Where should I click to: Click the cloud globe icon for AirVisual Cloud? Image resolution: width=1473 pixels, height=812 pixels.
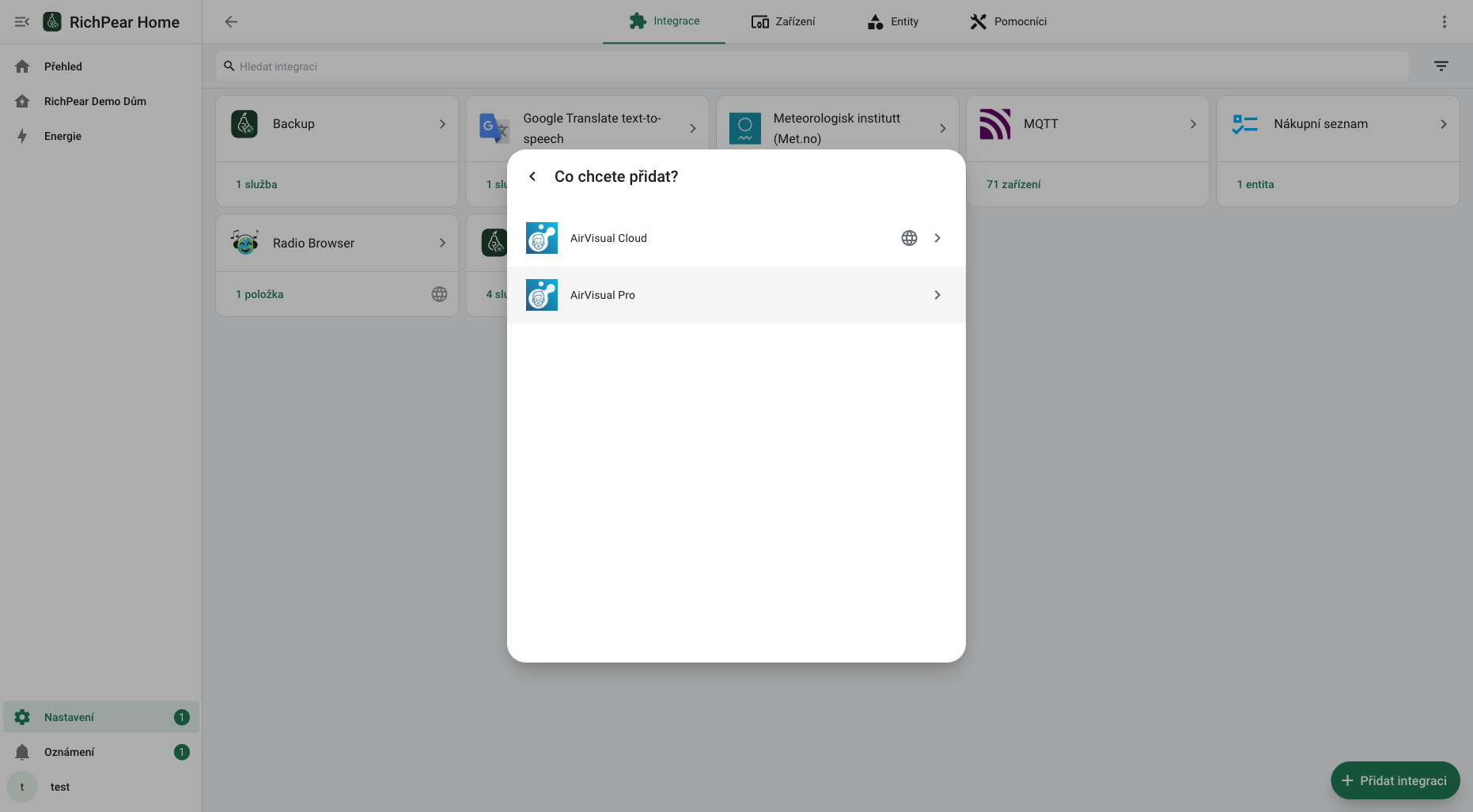910,238
